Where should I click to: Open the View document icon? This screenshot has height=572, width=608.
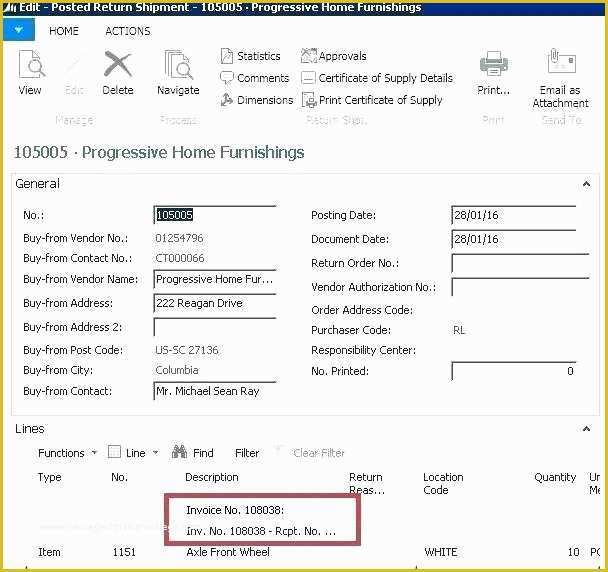[31, 64]
